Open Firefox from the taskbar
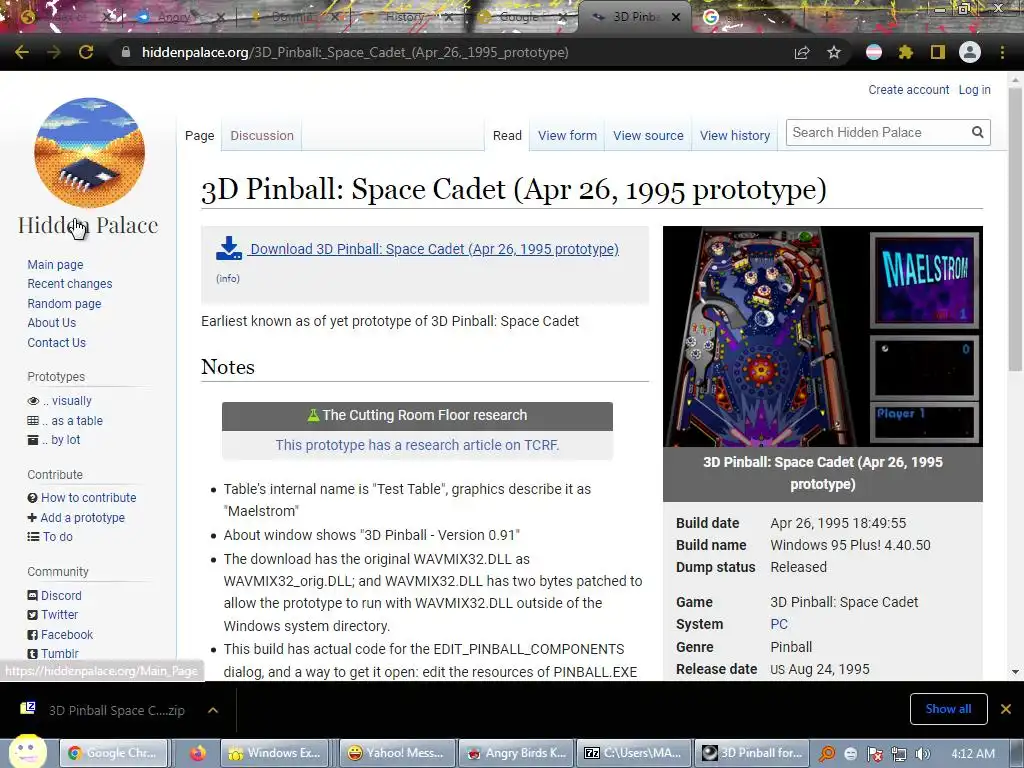Viewport: 1024px width, 768px height. [x=197, y=753]
